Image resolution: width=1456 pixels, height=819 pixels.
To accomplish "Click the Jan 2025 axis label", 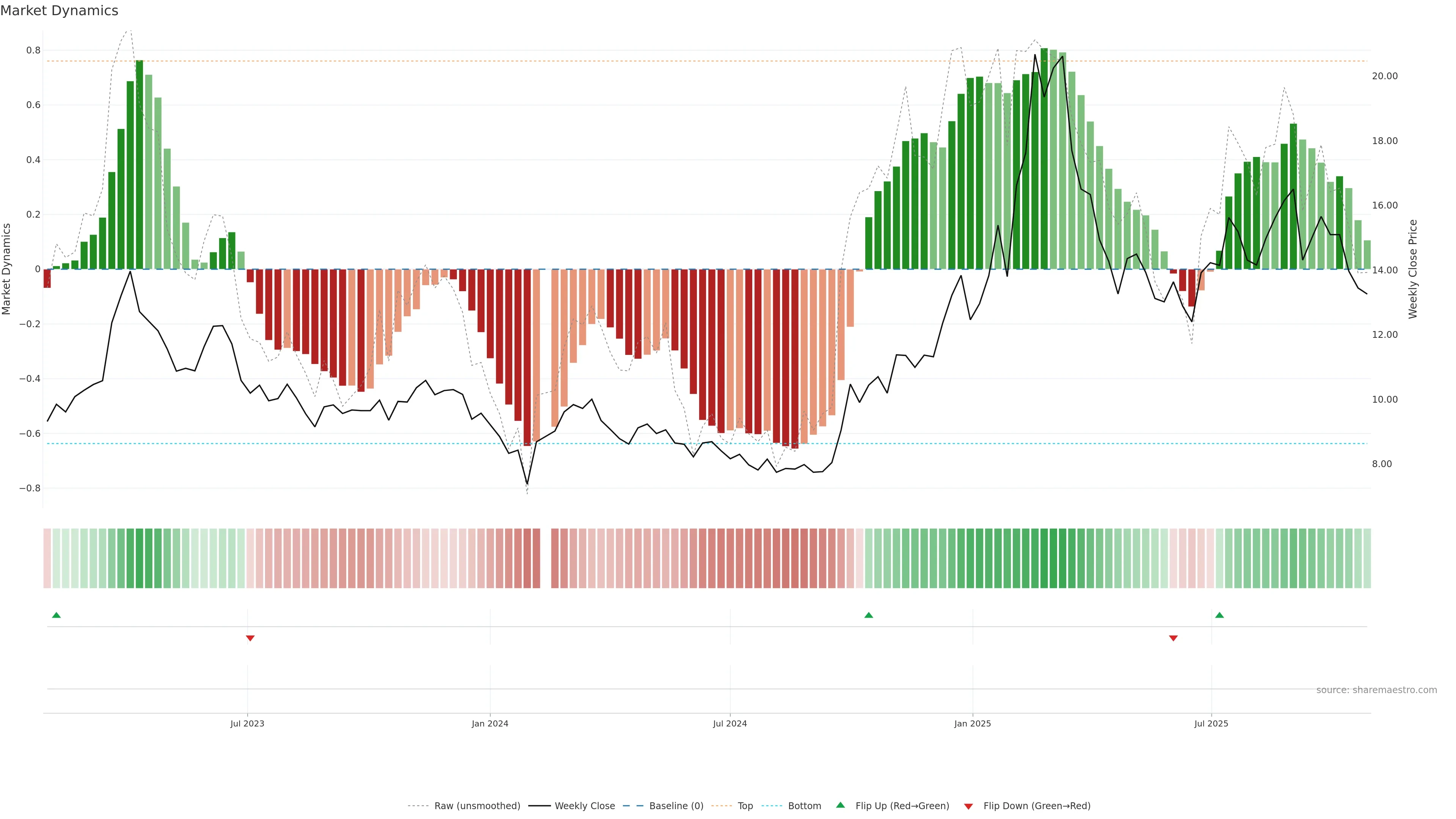I will (x=972, y=723).
